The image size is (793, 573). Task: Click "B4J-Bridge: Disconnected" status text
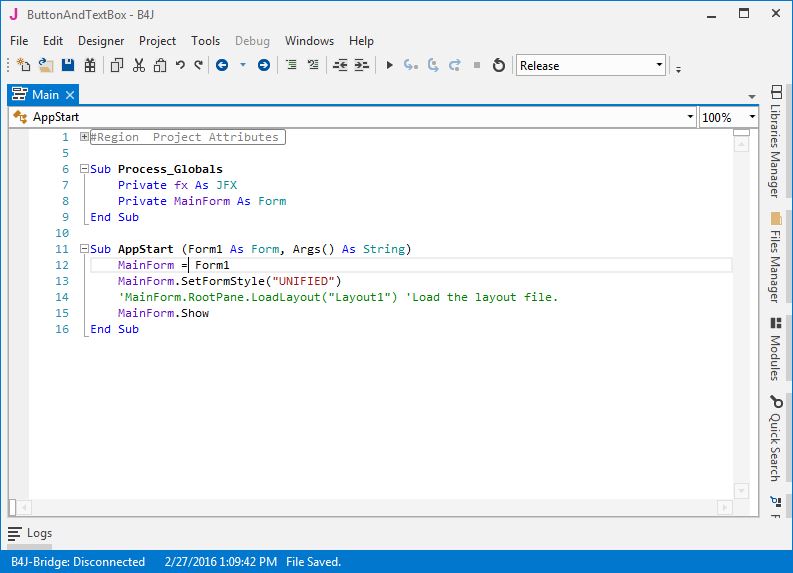click(78, 562)
